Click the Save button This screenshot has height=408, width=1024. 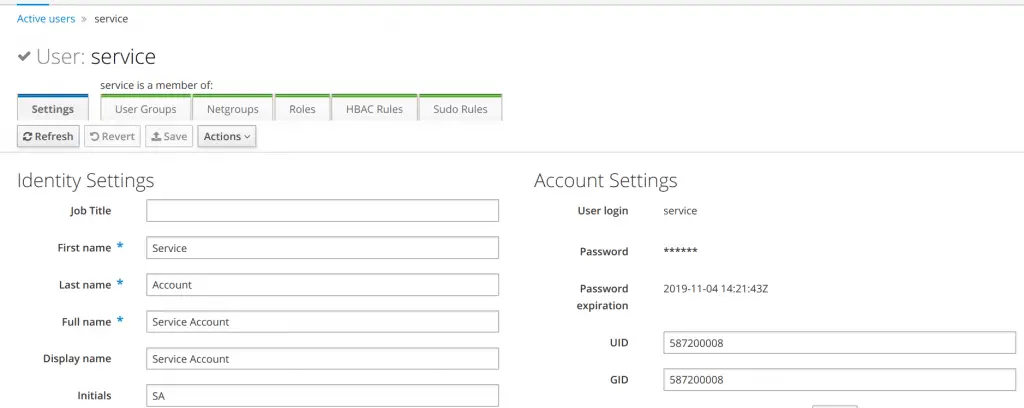(x=169, y=136)
